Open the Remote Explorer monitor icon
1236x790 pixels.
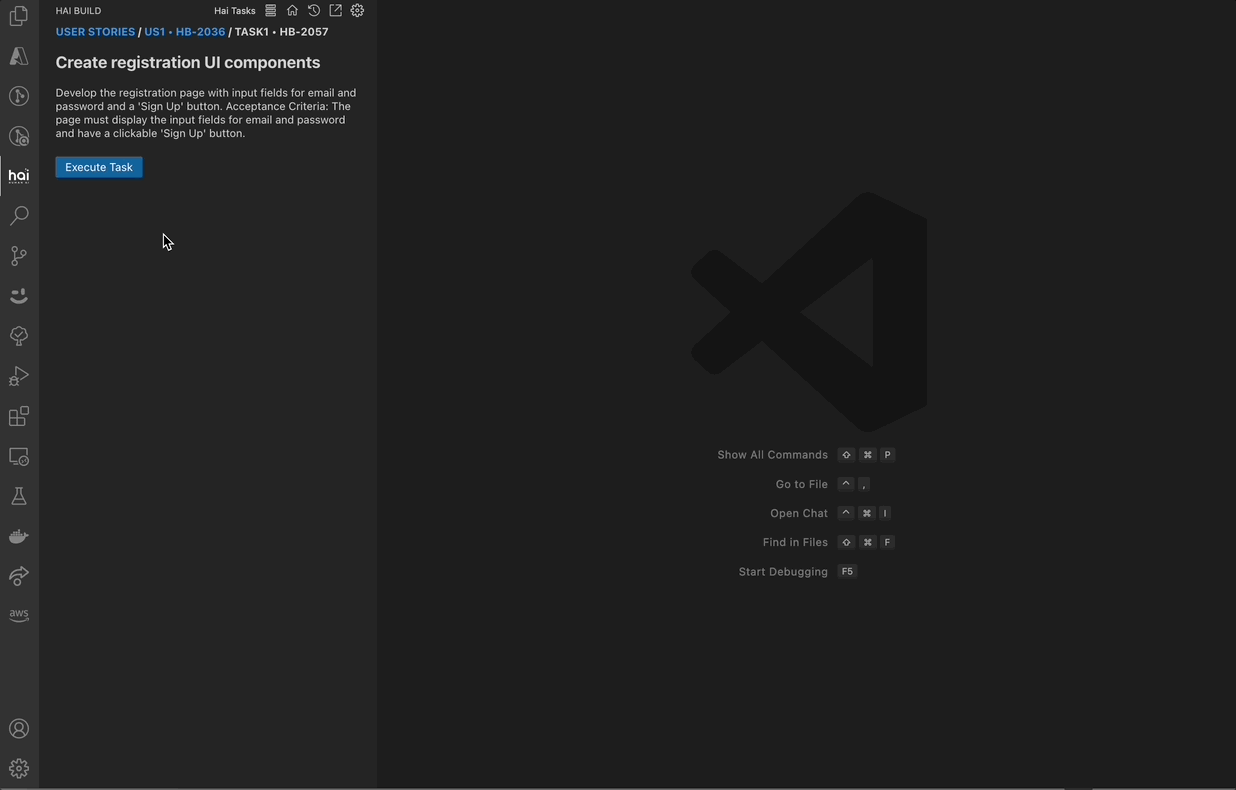coord(19,456)
